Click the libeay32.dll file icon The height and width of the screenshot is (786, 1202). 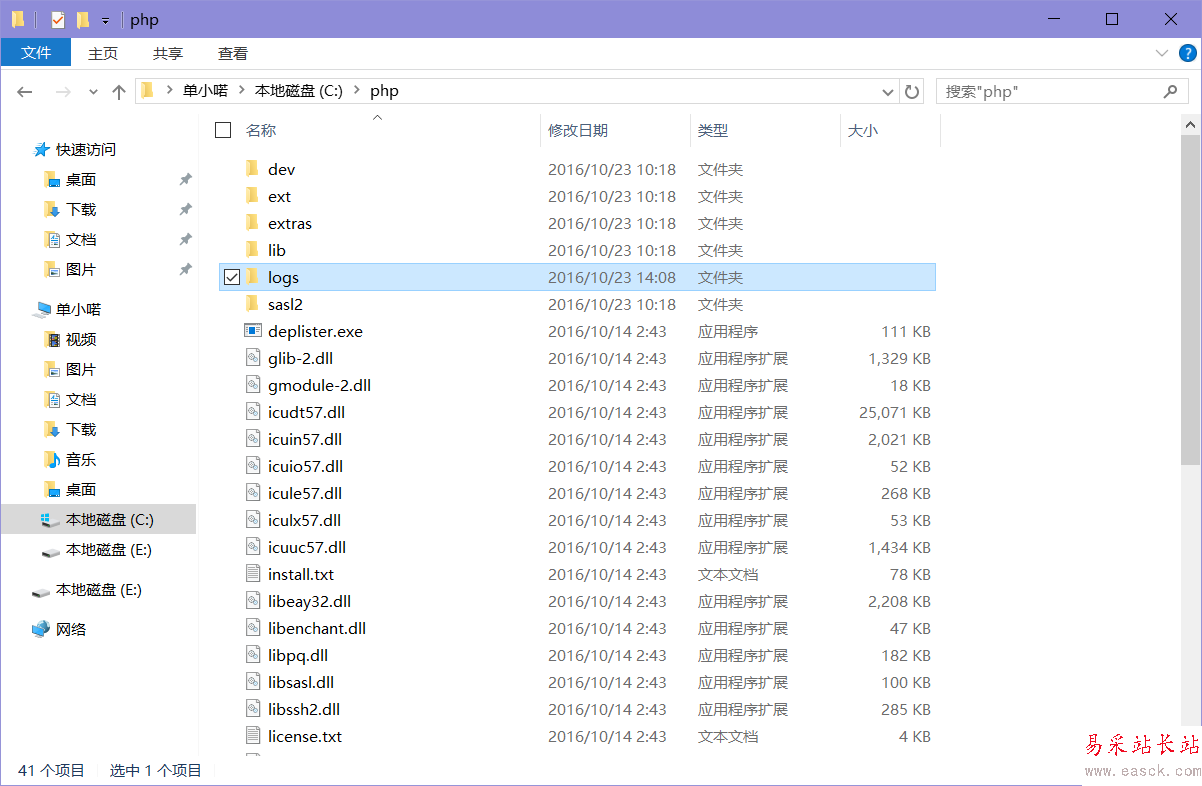click(x=253, y=601)
